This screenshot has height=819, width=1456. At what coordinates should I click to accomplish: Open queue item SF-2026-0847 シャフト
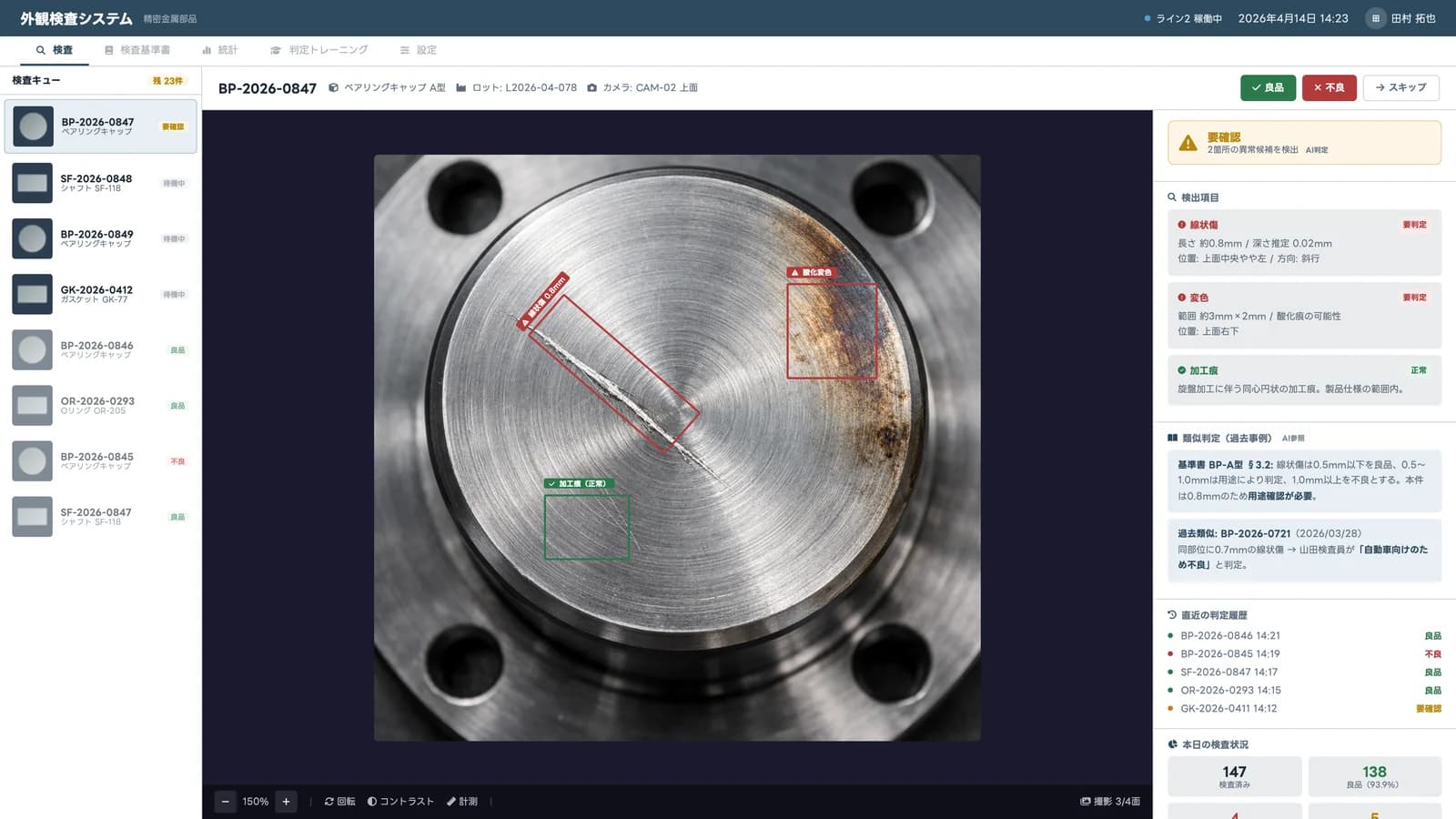(x=100, y=516)
